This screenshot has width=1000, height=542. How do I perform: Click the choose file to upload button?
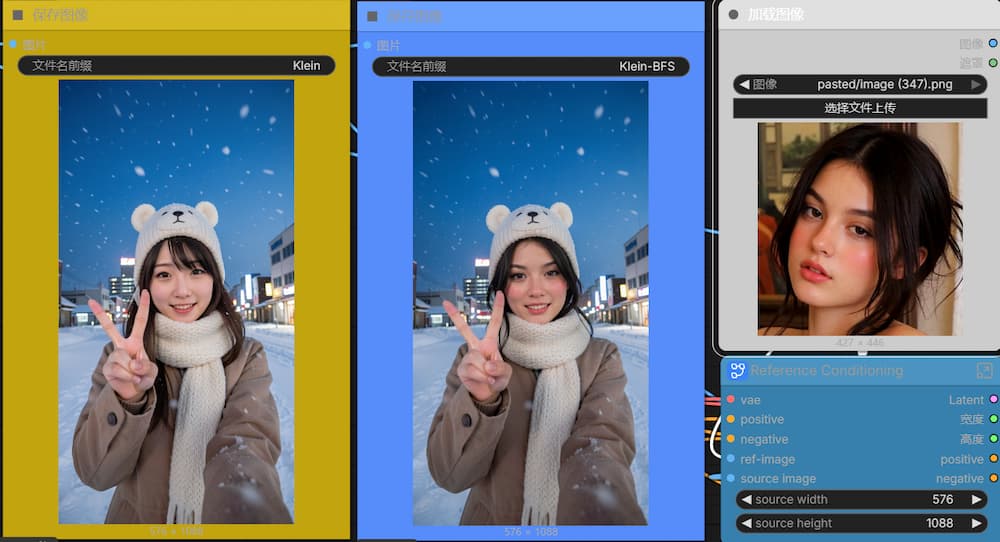click(x=860, y=108)
